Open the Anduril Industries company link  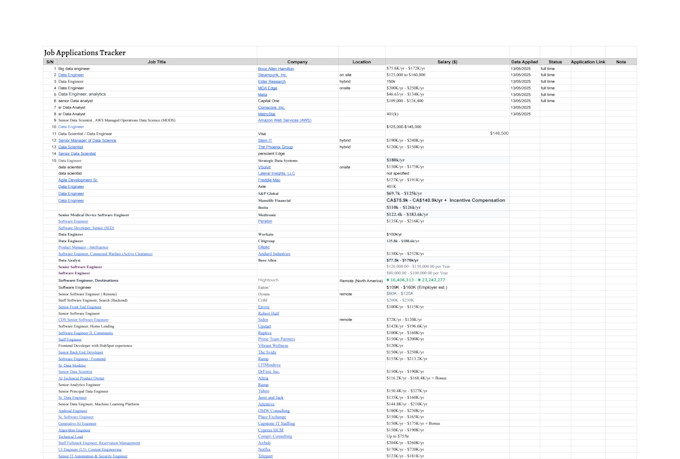click(x=274, y=253)
